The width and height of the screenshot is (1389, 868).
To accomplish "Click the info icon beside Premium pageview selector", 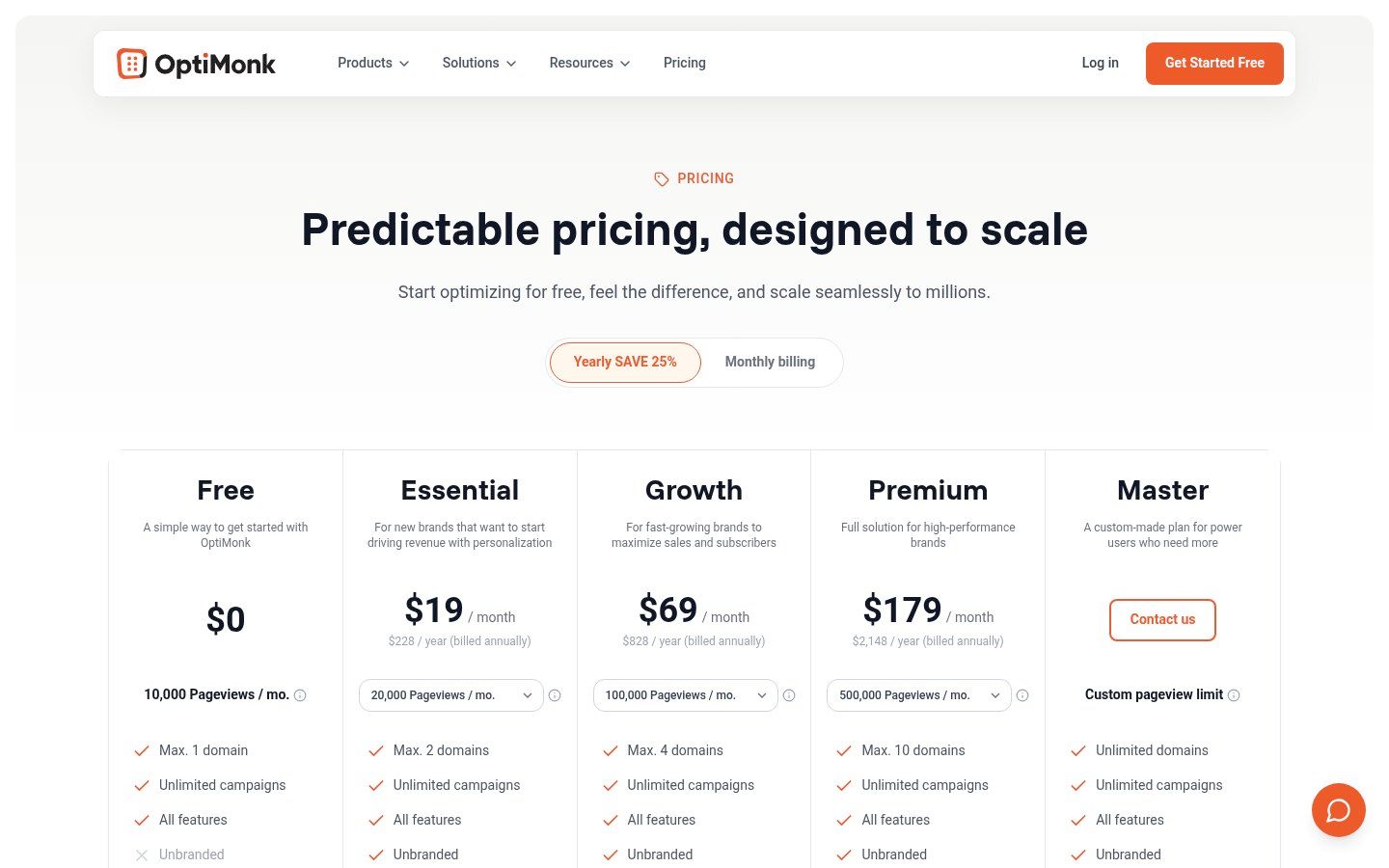I will (x=1022, y=695).
